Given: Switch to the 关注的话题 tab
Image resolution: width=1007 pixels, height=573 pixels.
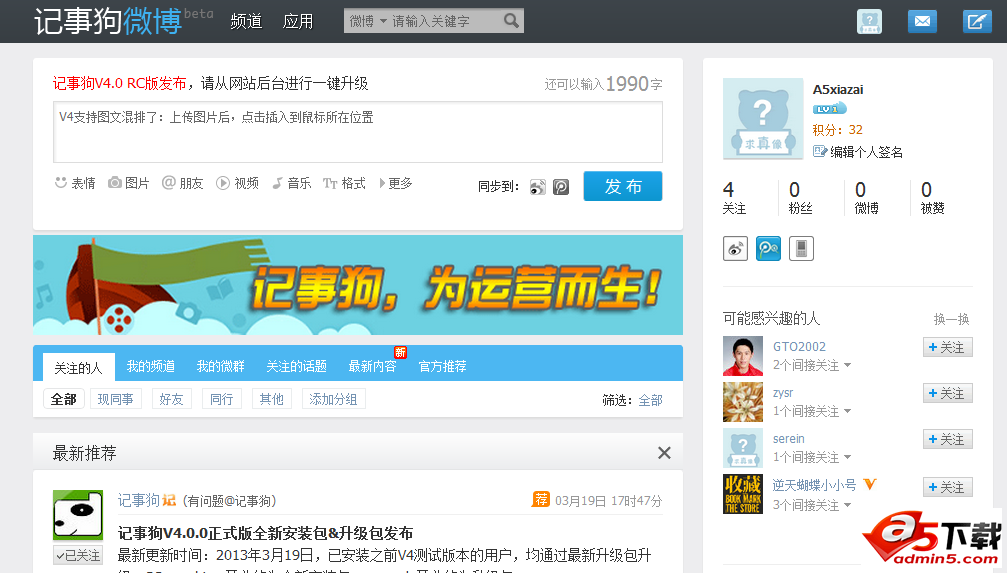Looking at the screenshot, I should point(296,366).
